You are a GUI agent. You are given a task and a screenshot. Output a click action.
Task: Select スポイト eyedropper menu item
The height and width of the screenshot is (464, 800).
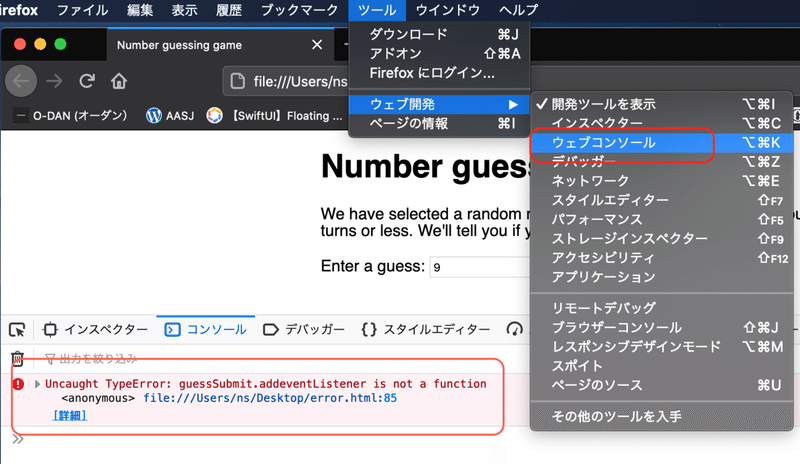click(662, 366)
